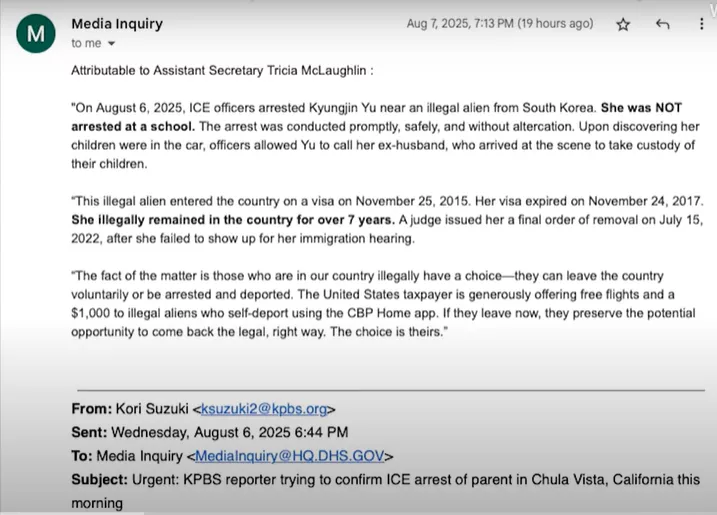Click the "(19 hours ago)" relative time
Image resolution: width=717 pixels, height=515 pixels.
[x=555, y=23]
